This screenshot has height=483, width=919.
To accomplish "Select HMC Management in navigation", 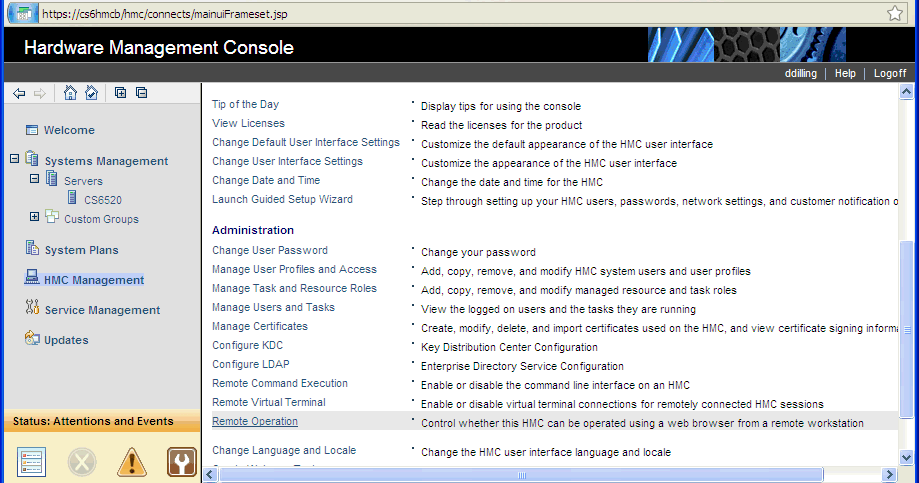I will tap(94, 280).
